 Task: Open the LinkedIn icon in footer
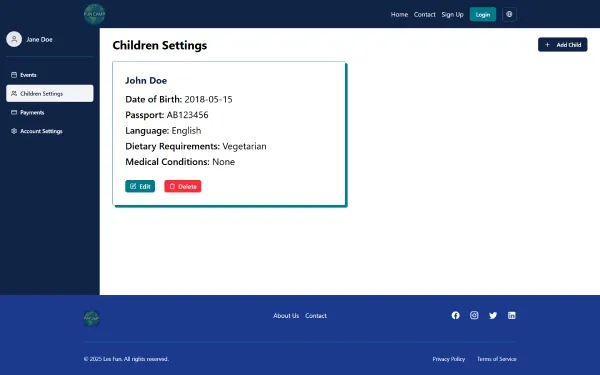(512, 315)
